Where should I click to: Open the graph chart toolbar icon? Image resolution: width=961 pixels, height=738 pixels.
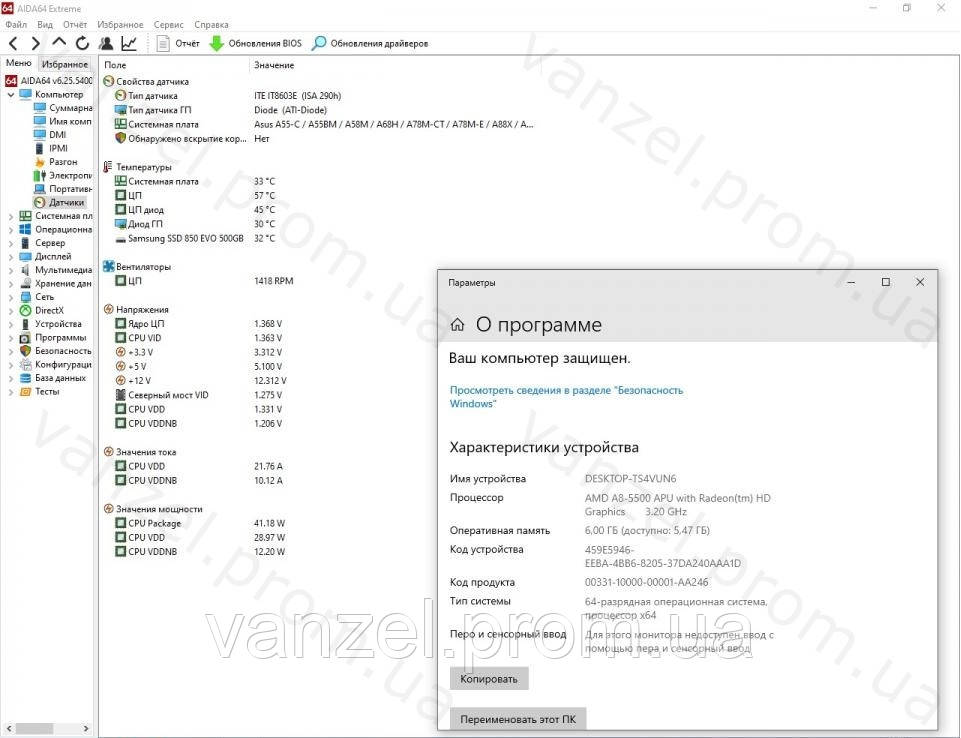click(x=129, y=44)
